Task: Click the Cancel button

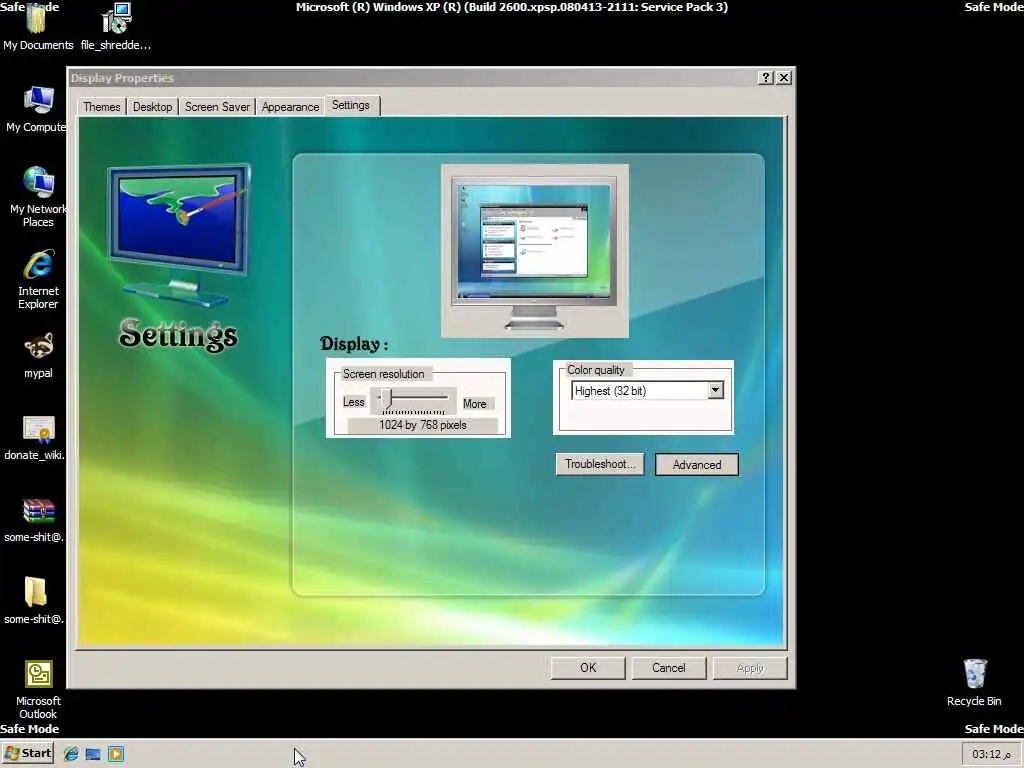Action: tap(669, 668)
